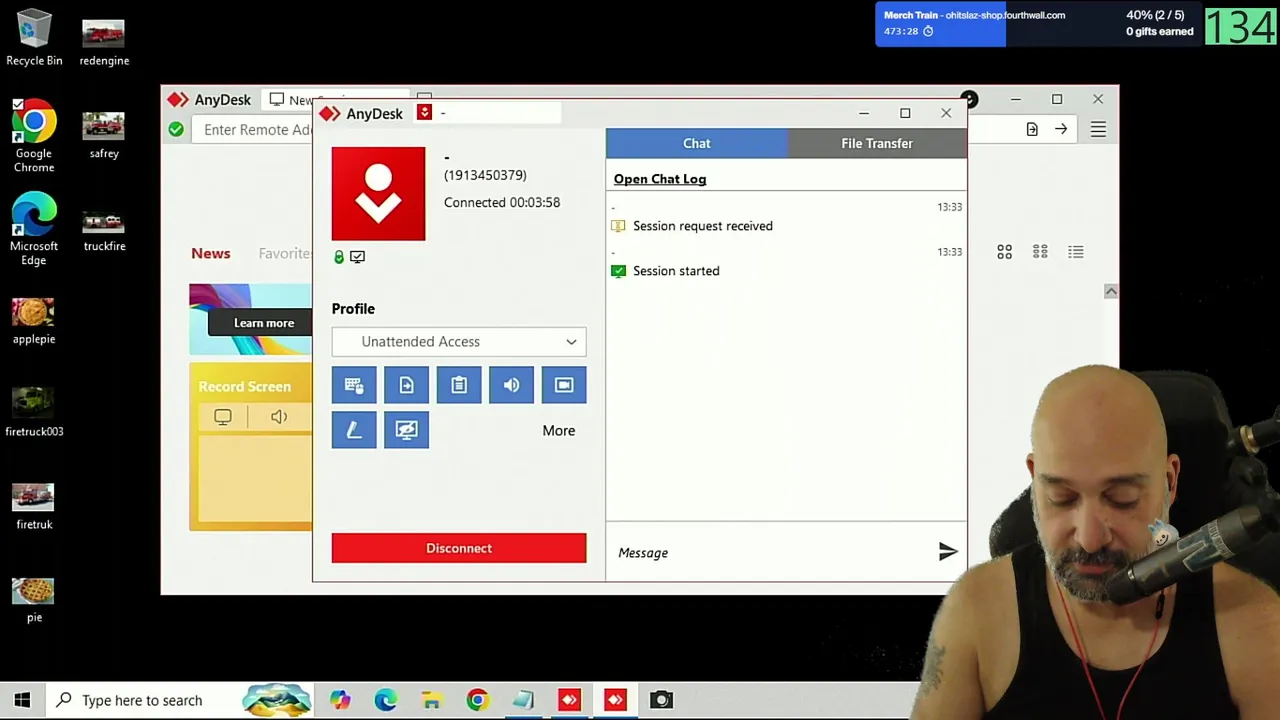Click More permissions link
The image size is (1280, 720).
point(559,430)
